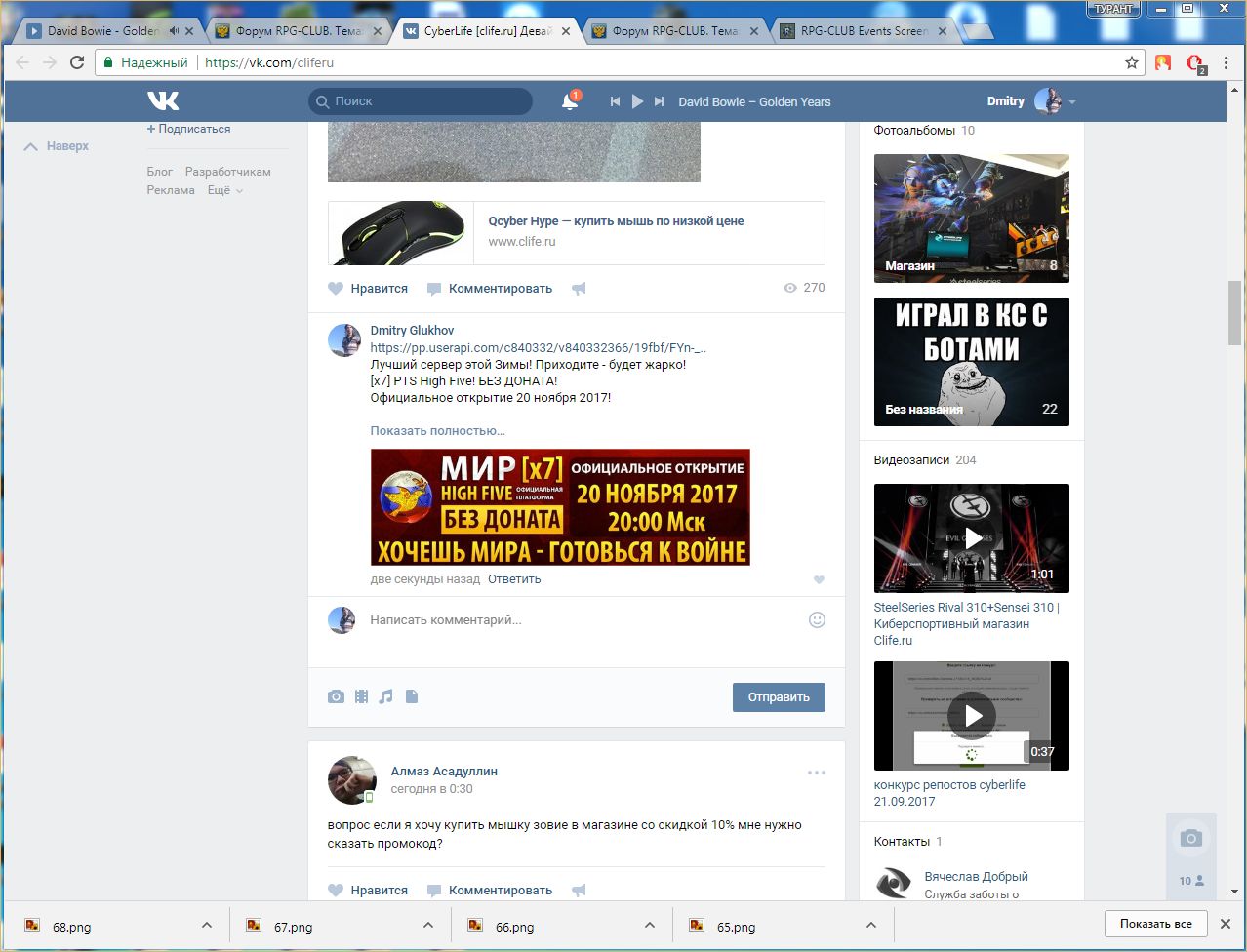Open Qcyber Hype mouse link card
The height and width of the screenshot is (952, 1247).
pos(576,233)
